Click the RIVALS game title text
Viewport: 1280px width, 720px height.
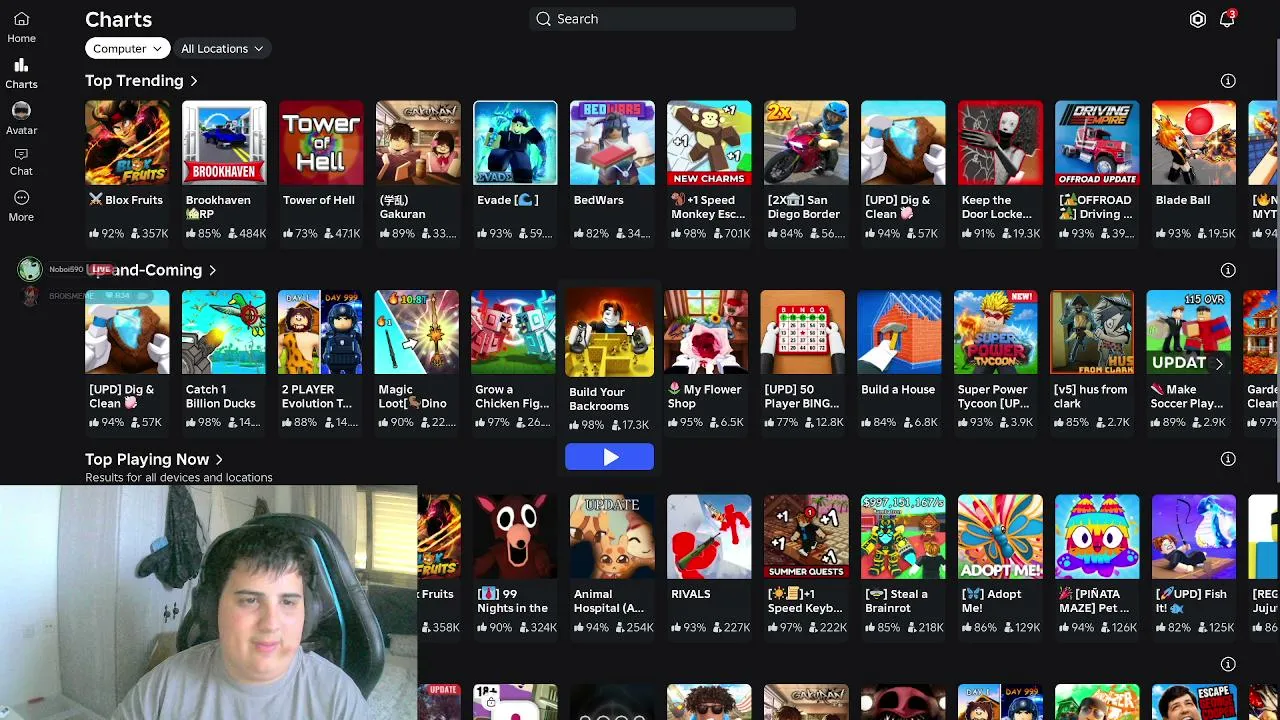pyautogui.click(x=691, y=594)
